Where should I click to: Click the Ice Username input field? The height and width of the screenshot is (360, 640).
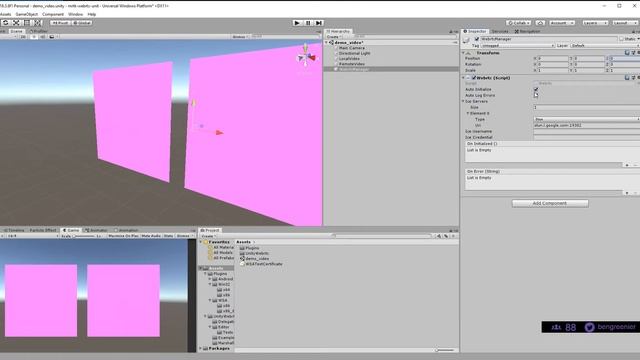(x=587, y=131)
